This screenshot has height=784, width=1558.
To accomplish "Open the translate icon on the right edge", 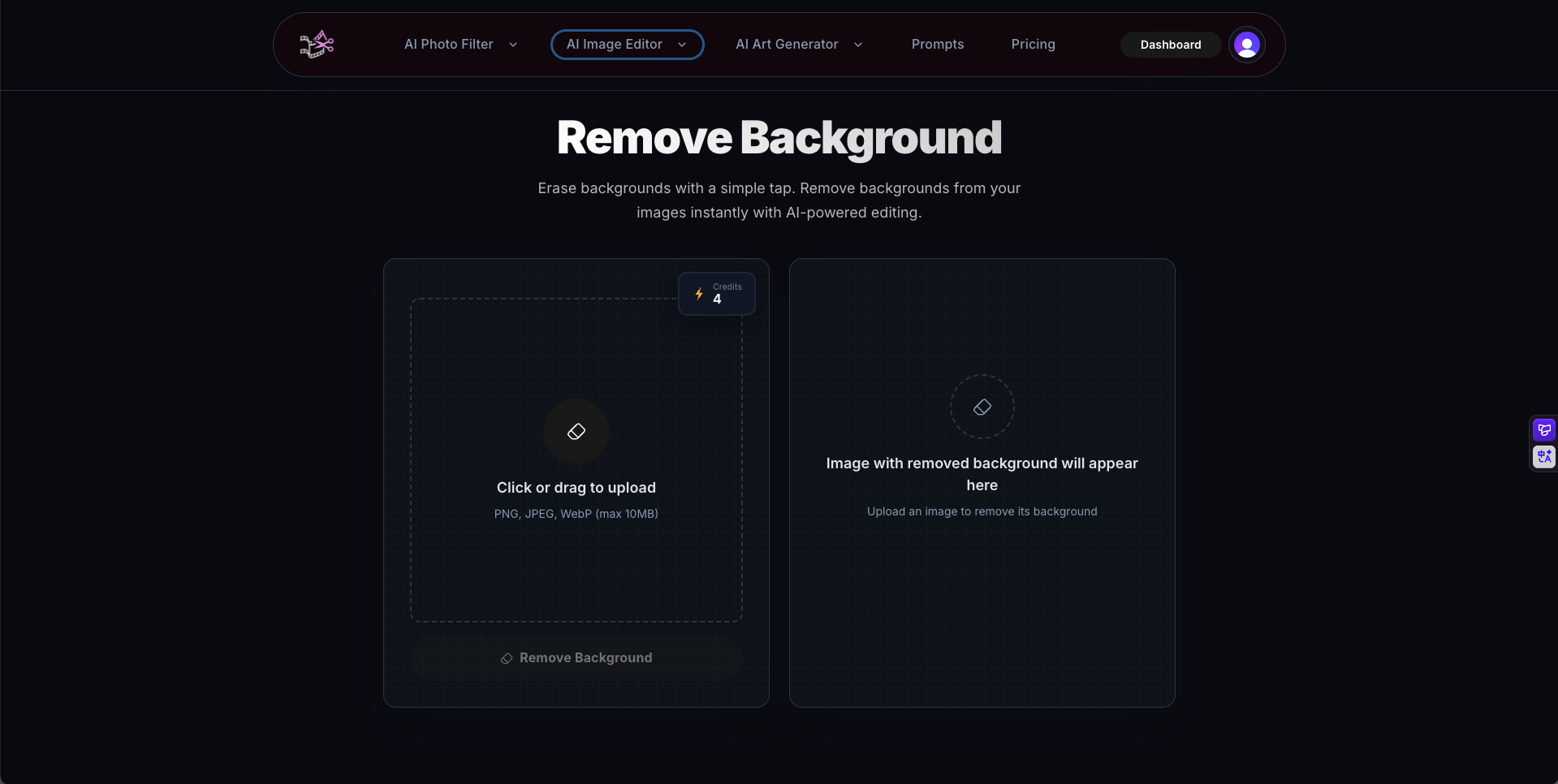I will pos(1544,456).
